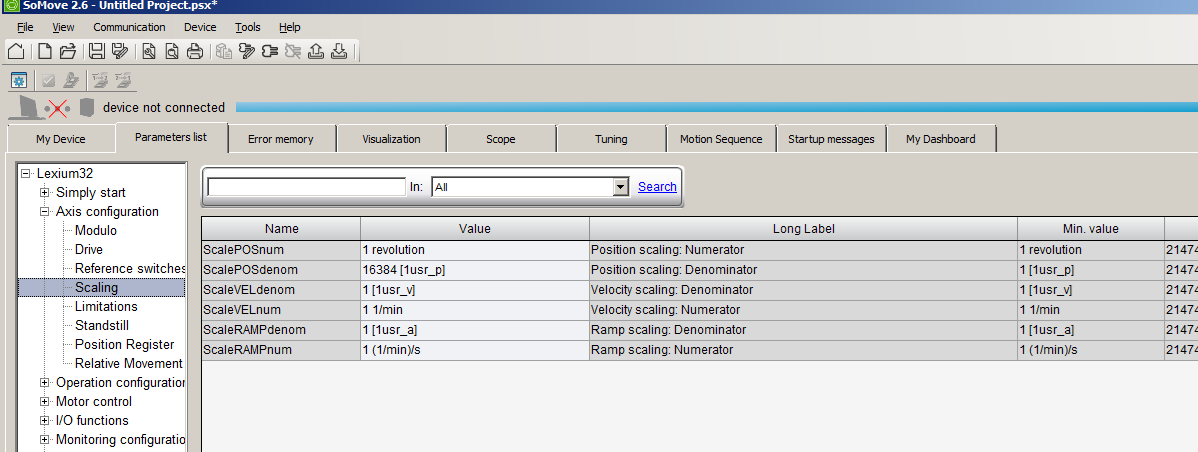Click the Print icon
This screenshot has height=452, width=1198.
click(195, 51)
